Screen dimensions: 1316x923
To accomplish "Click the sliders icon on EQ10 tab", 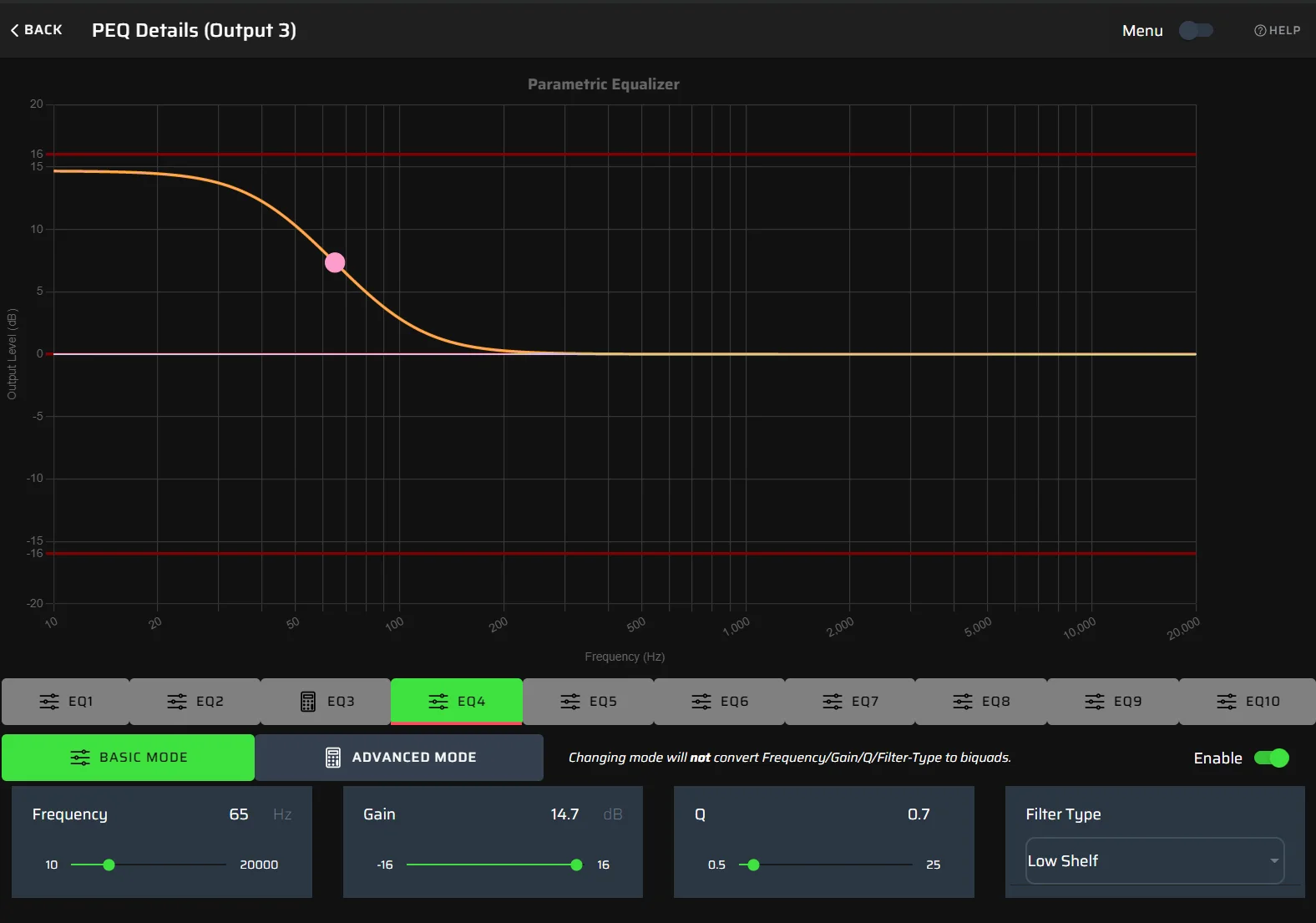I will [1227, 702].
